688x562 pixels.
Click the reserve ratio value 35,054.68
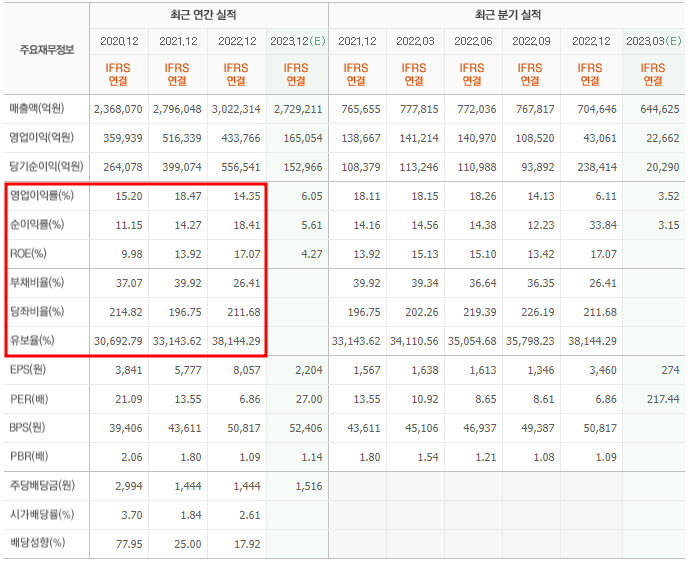[x=472, y=341]
